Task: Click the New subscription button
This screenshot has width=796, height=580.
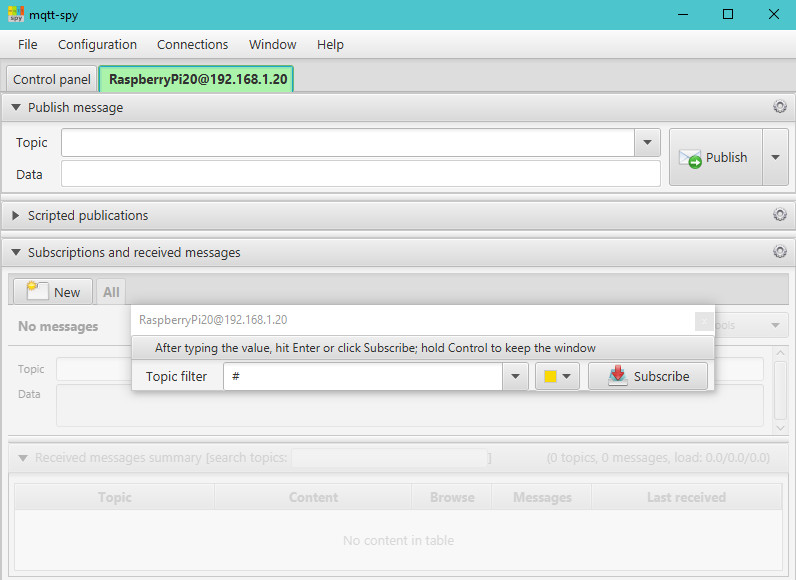Action: (53, 292)
